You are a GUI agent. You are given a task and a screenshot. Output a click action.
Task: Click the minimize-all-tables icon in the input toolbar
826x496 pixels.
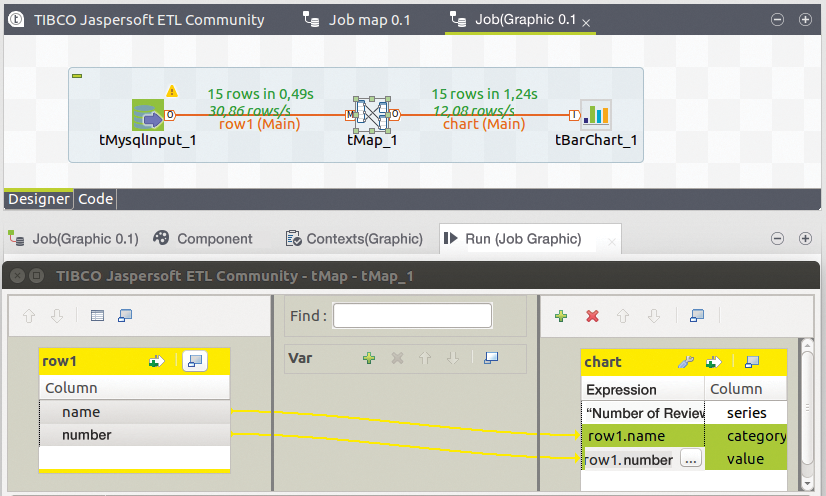[125, 316]
